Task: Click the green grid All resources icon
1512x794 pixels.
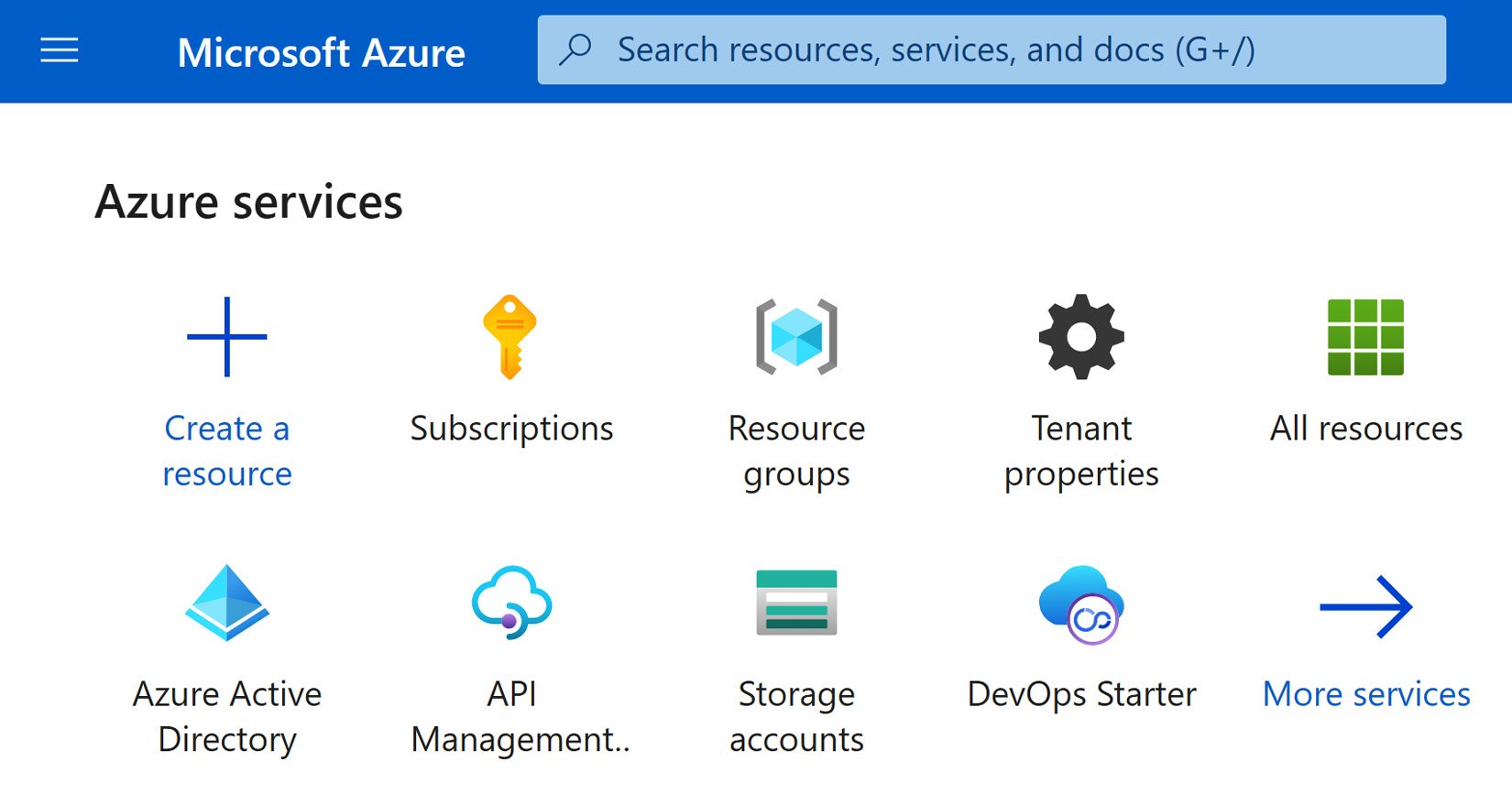Action: pyautogui.click(x=1365, y=337)
